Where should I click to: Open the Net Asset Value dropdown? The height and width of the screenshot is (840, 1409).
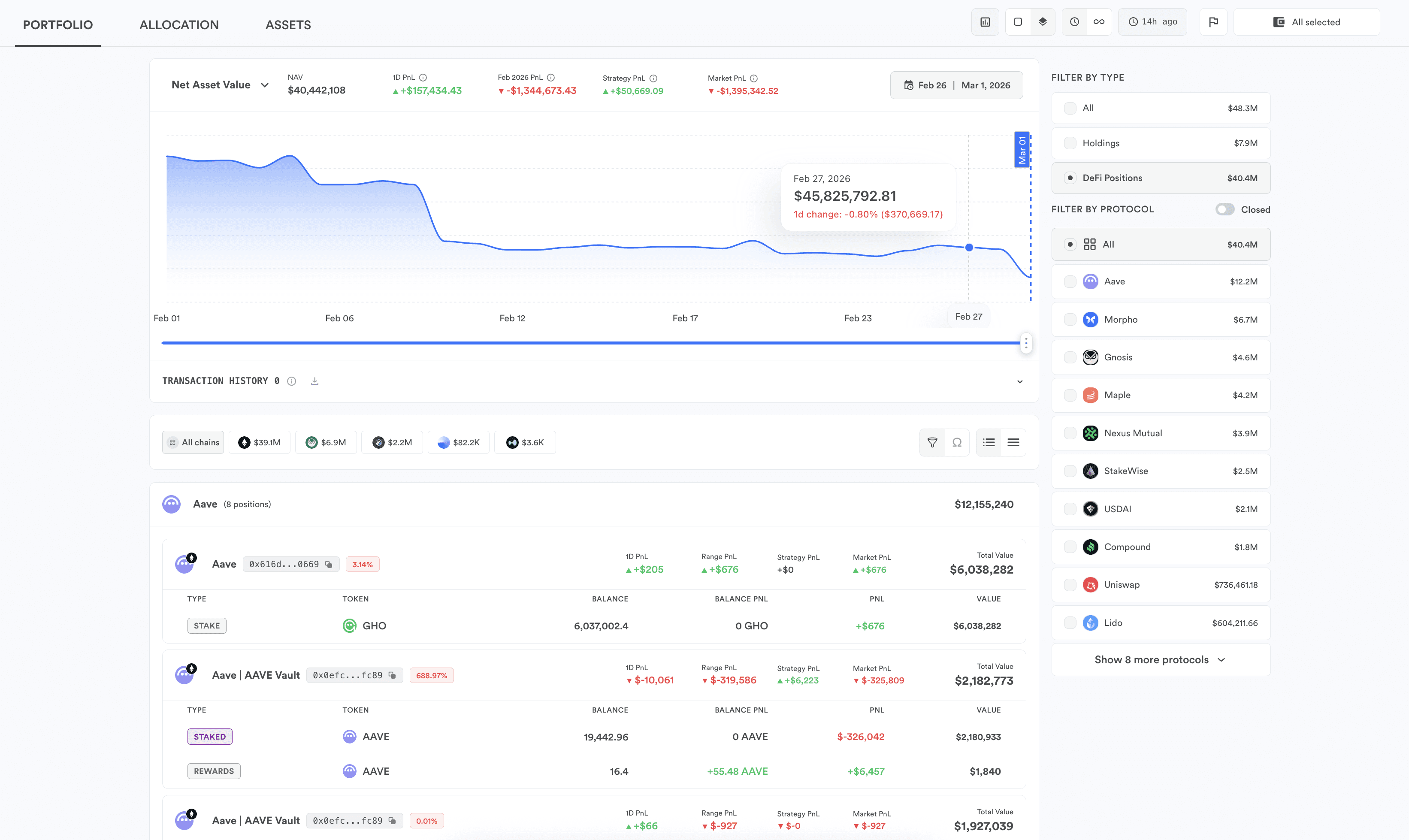(x=220, y=85)
